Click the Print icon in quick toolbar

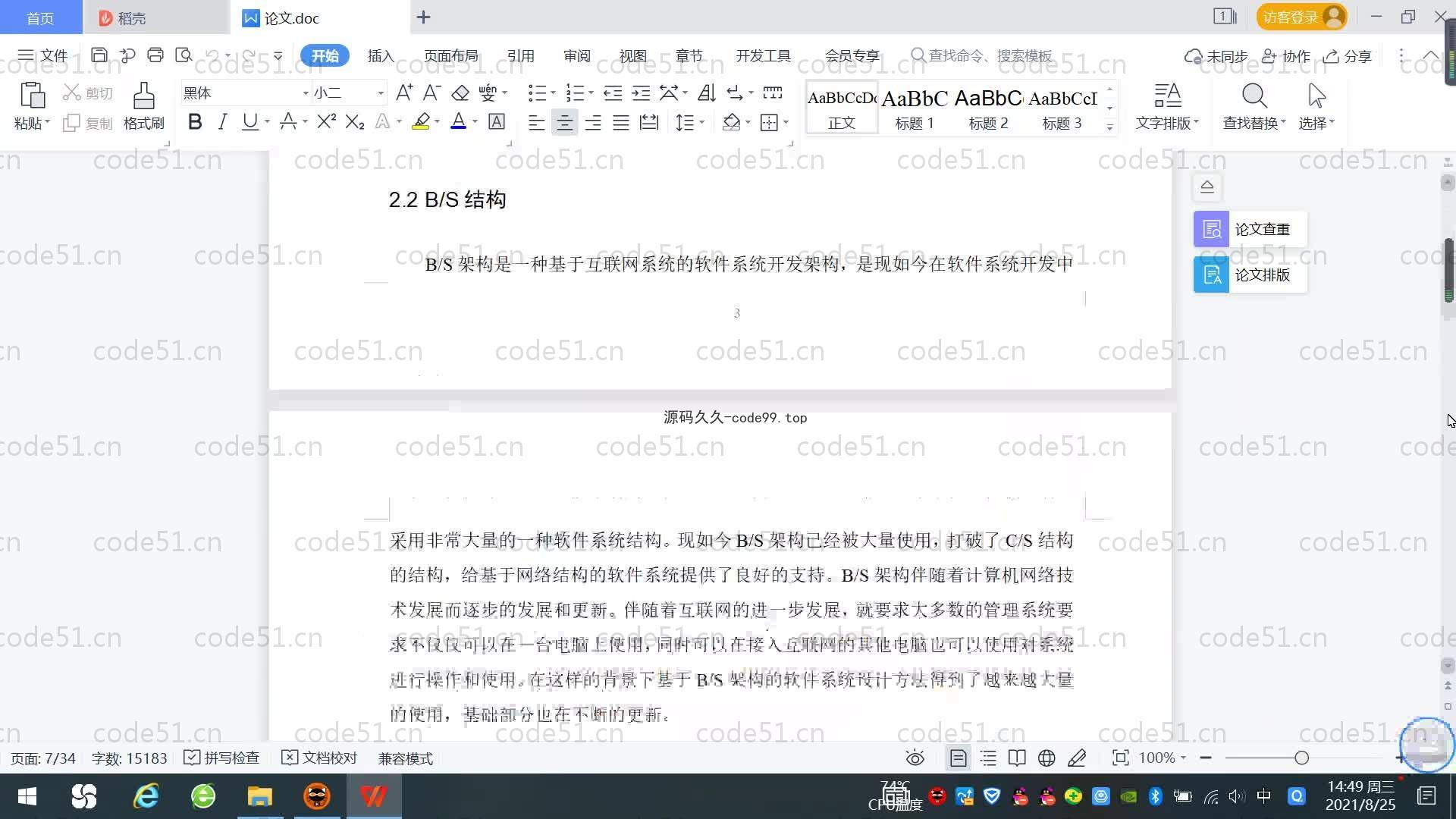(155, 55)
